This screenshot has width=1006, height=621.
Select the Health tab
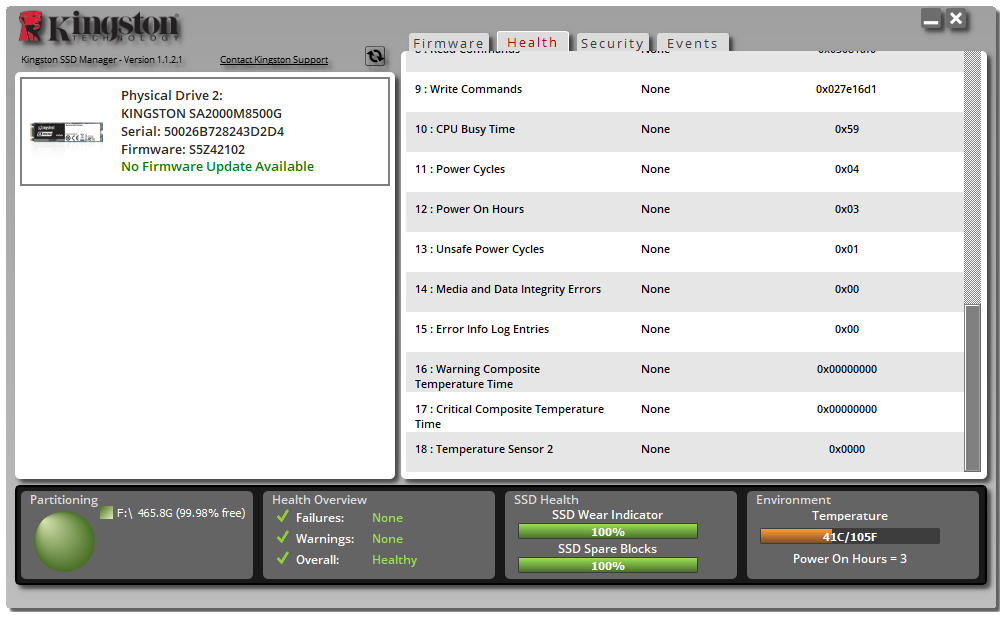pyautogui.click(x=533, y=42)
